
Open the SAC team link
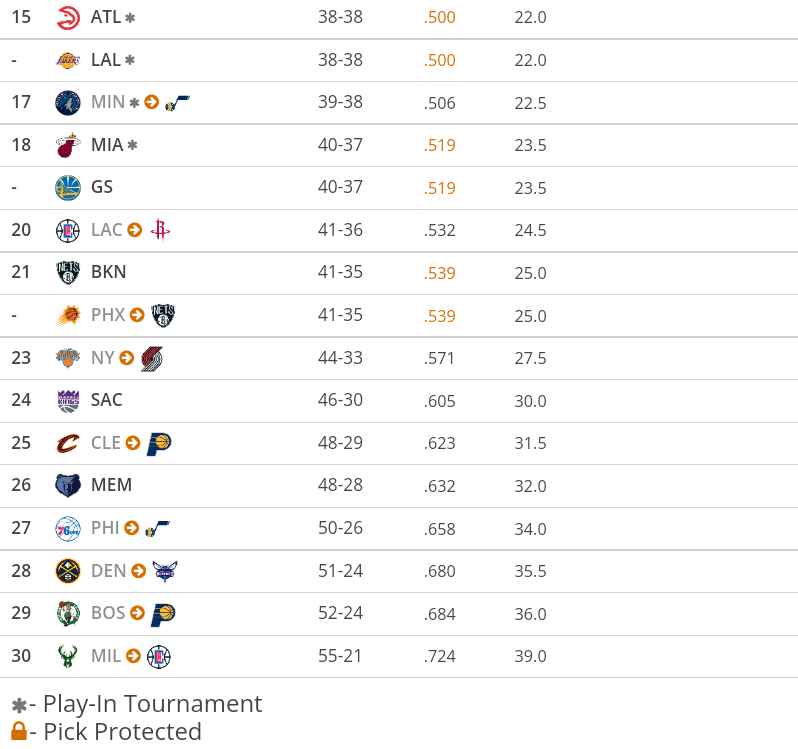click(106, 400)
